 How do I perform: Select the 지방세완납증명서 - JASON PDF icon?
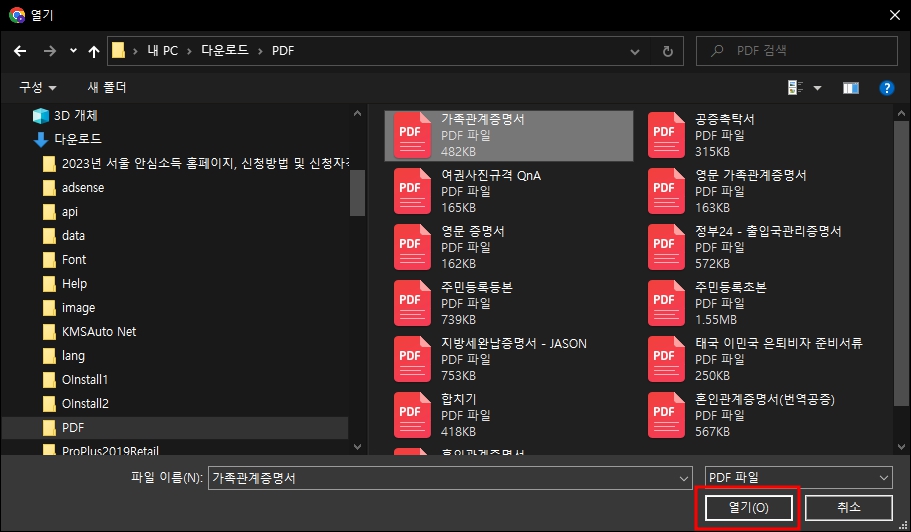click(412, 360)
